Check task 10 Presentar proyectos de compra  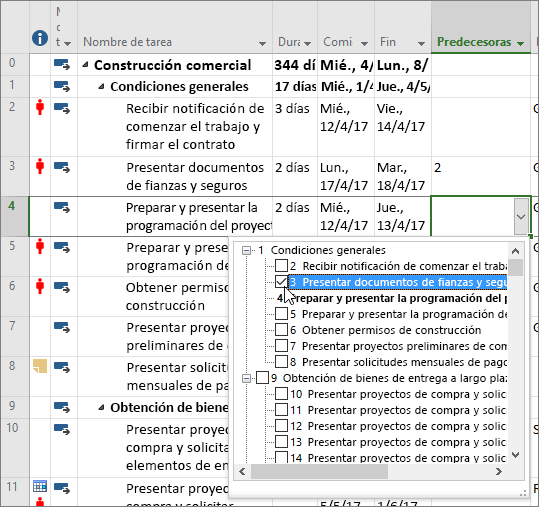pos(281,394)
